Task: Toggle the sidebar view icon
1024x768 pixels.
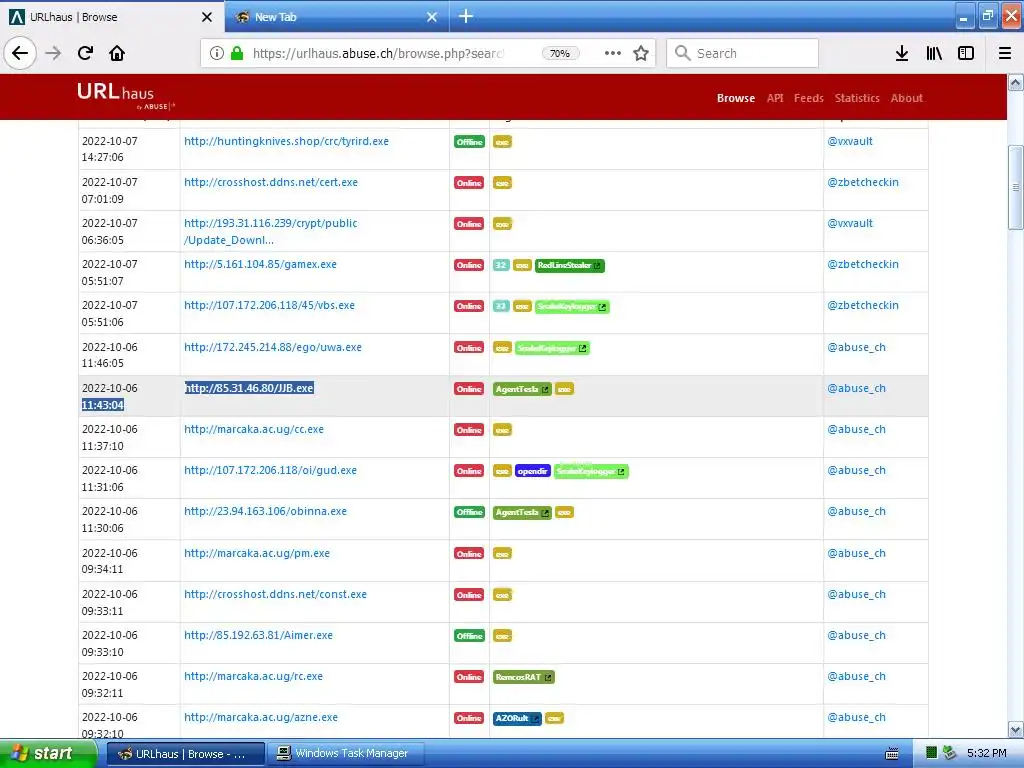Action: pyautogui.click(x=966, y=53)
